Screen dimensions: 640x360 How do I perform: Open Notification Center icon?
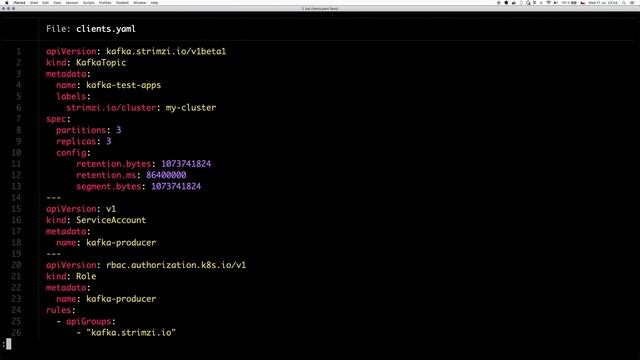[x=631, y=2]
